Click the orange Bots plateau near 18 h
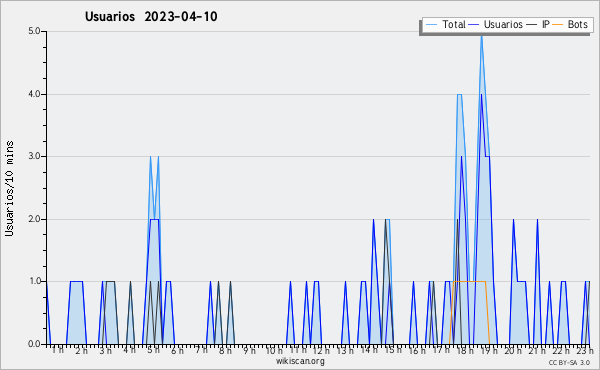 469,282
